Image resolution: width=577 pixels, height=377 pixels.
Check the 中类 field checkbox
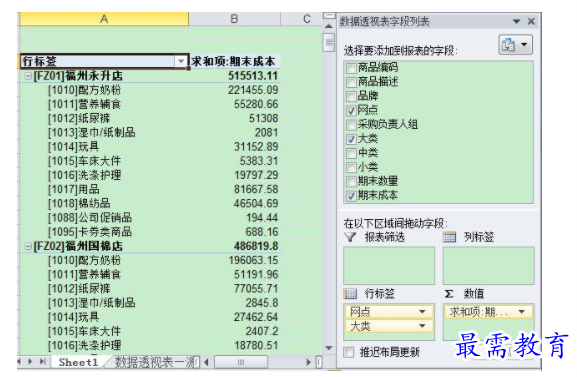pyautogui.click(x=351, y=153)
